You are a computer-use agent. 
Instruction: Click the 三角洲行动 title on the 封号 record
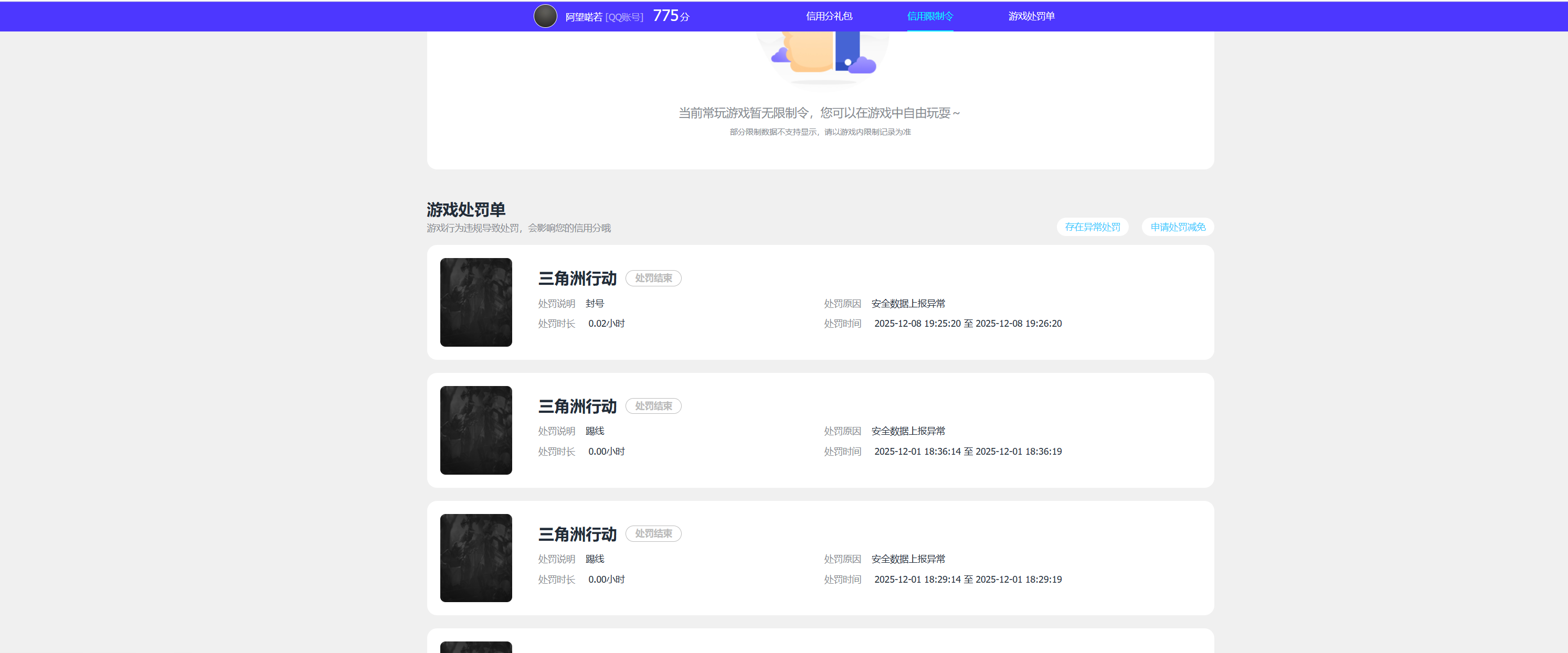click(x=577, y=279)
